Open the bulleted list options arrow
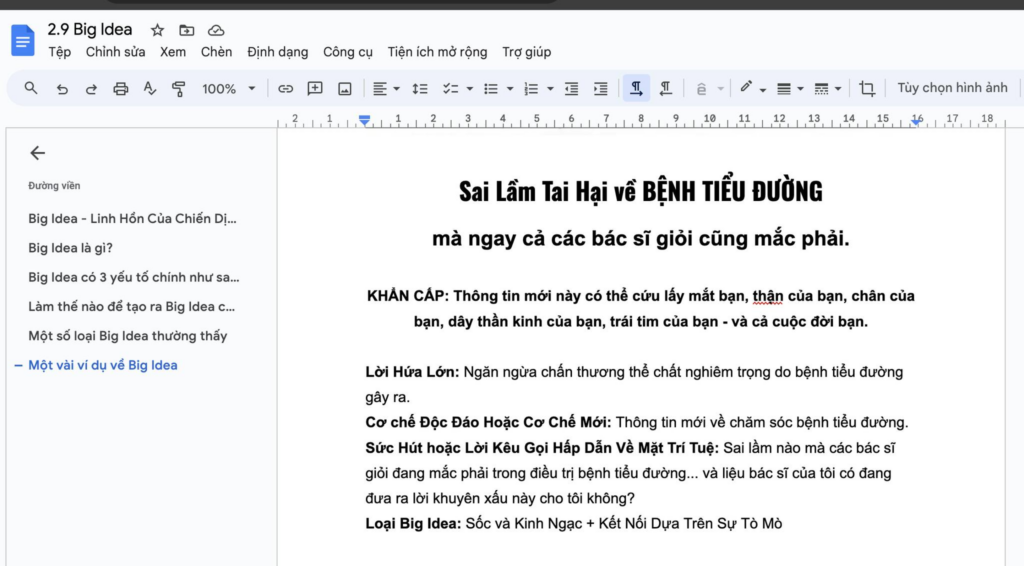 (x=510, y=89)
